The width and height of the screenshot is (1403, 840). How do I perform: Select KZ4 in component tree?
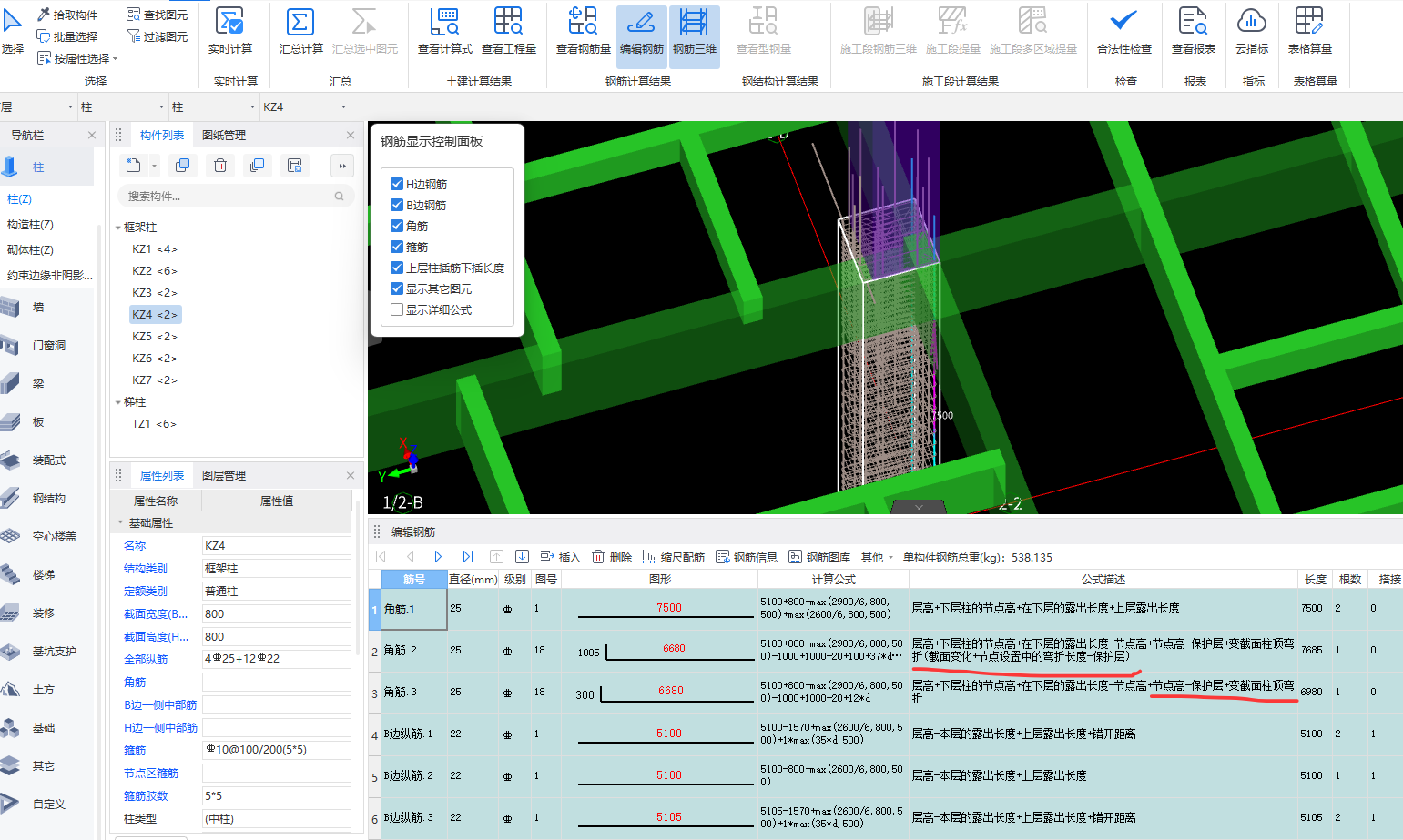155,314
